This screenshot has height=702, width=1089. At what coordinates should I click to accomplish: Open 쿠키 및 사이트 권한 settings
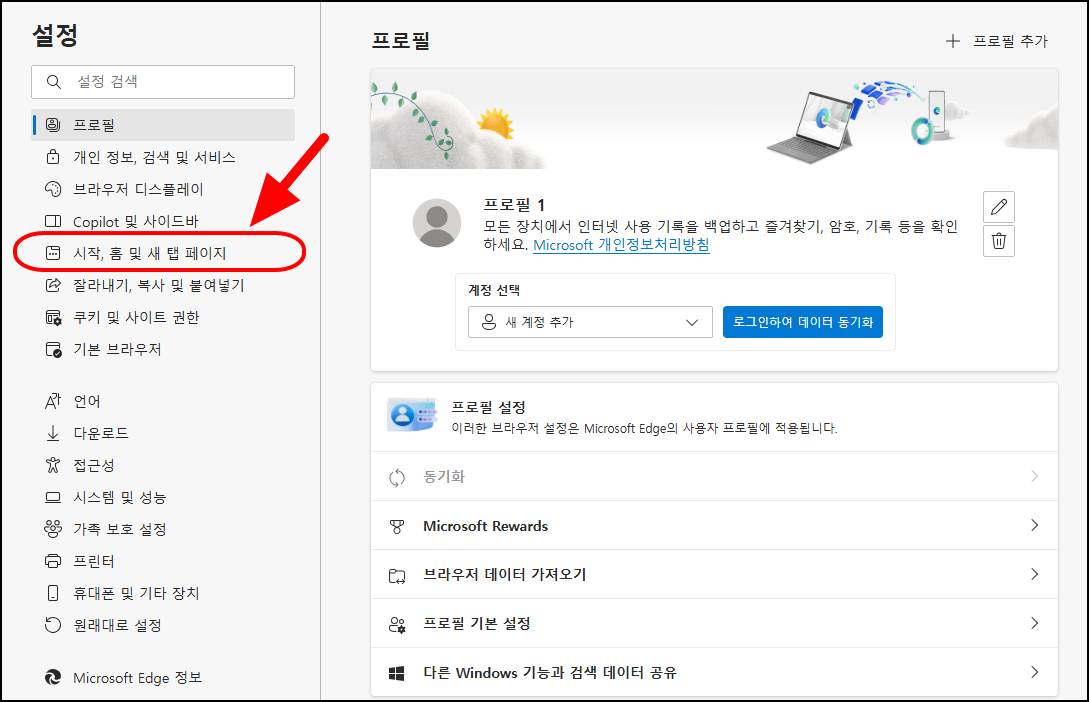point(163,317)
